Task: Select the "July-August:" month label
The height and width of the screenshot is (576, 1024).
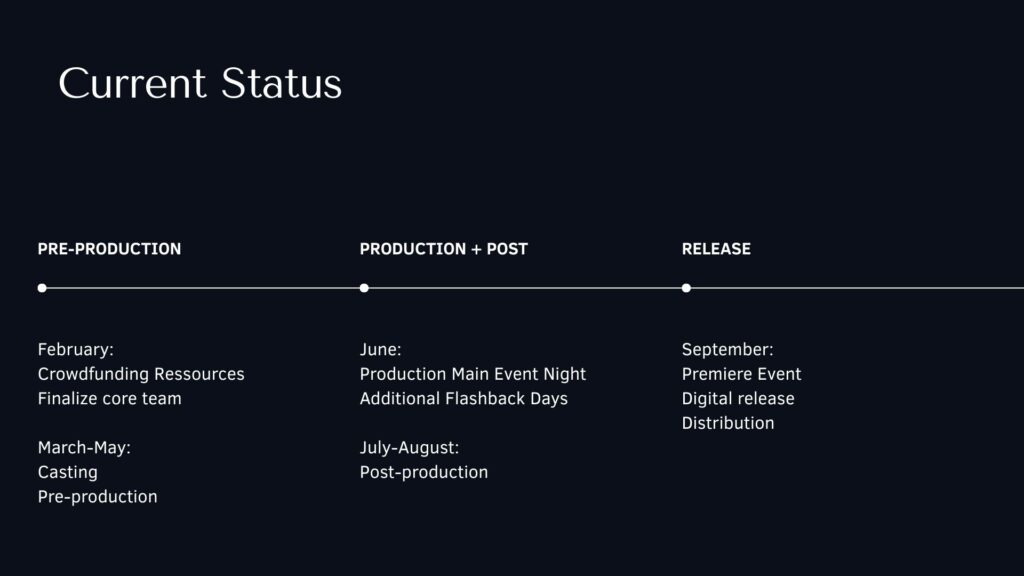Action: (410, 448)
